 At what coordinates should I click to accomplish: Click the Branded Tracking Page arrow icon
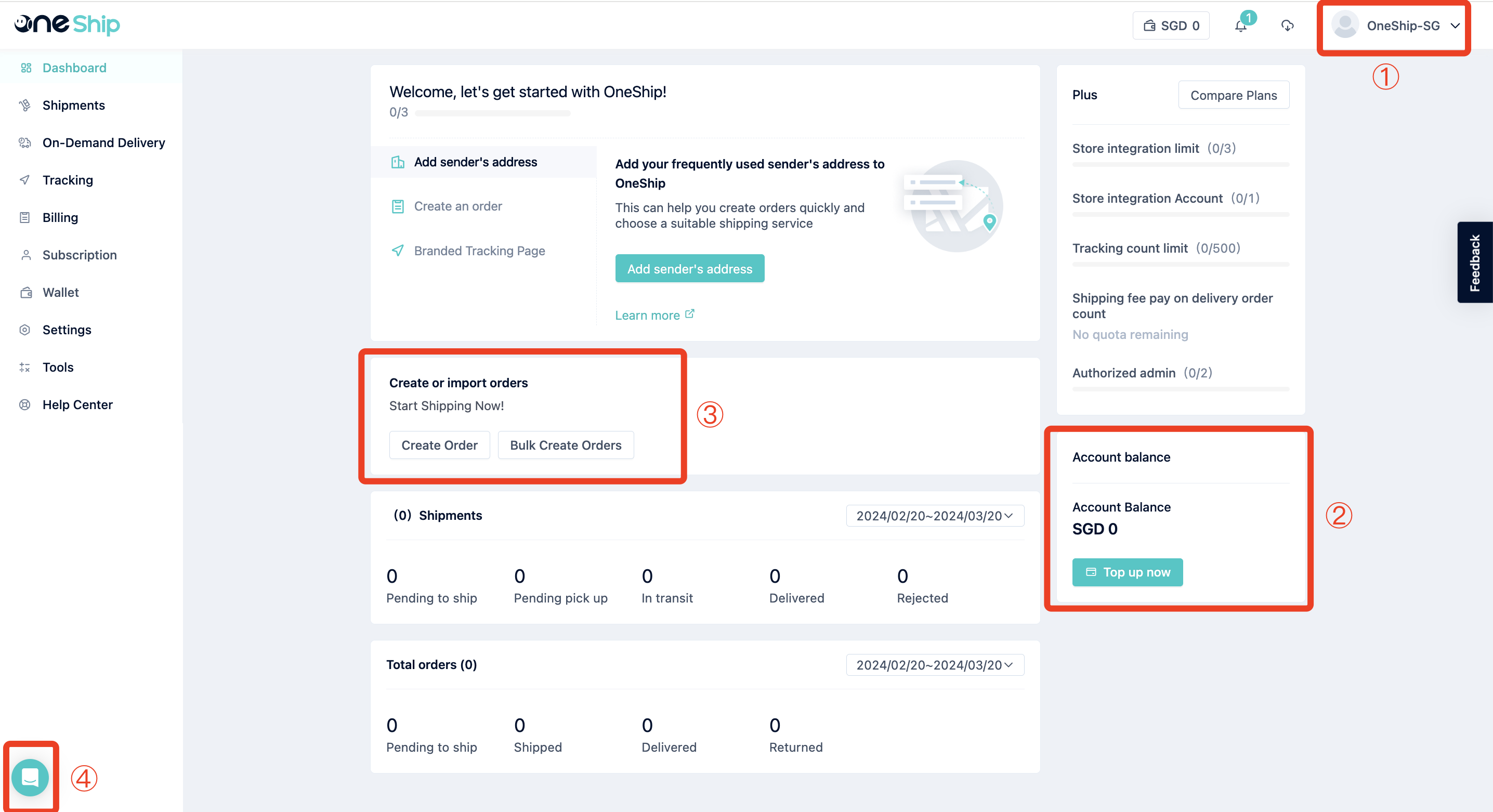click(398, 251)
